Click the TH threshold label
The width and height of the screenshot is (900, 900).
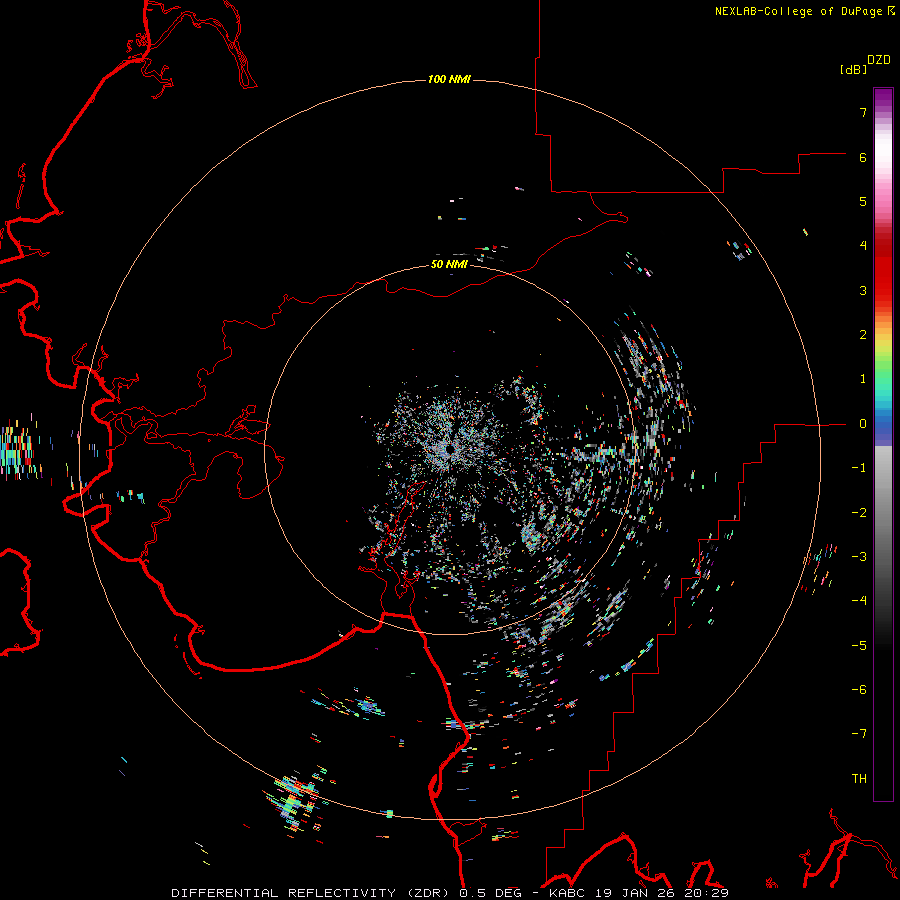[859, 779]
